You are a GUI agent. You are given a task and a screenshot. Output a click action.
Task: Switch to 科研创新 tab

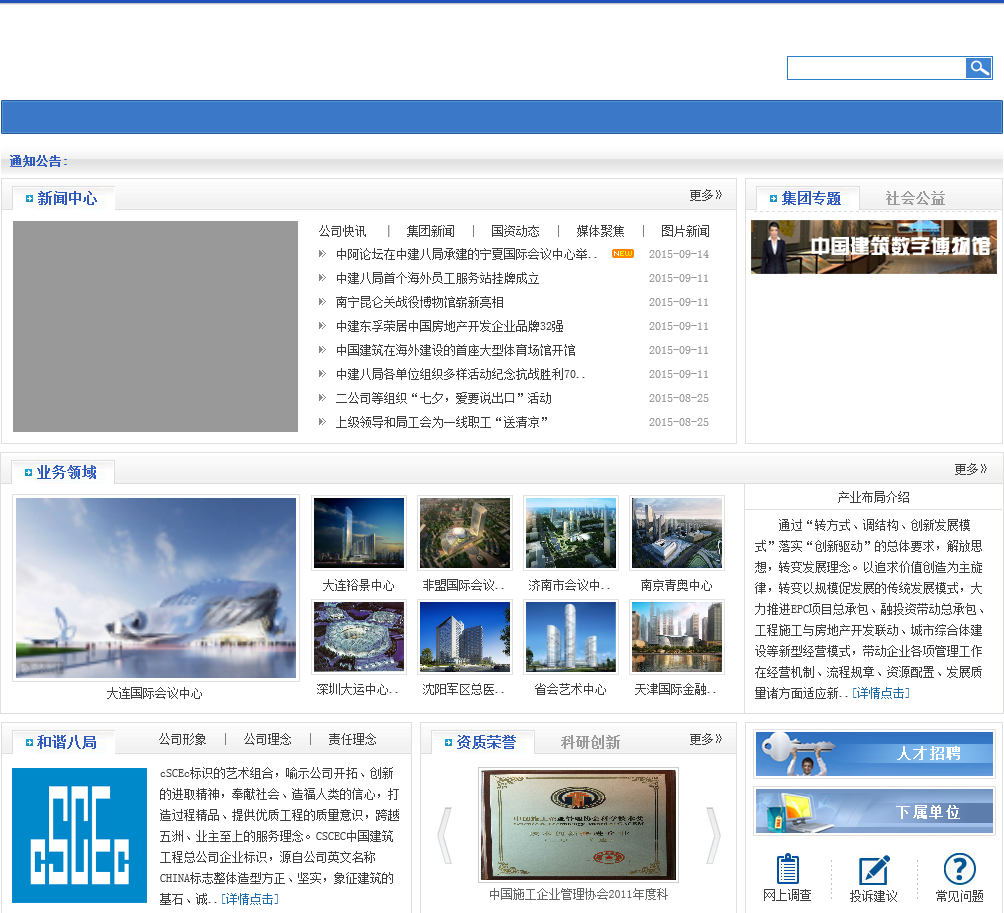tap(590, 742)
